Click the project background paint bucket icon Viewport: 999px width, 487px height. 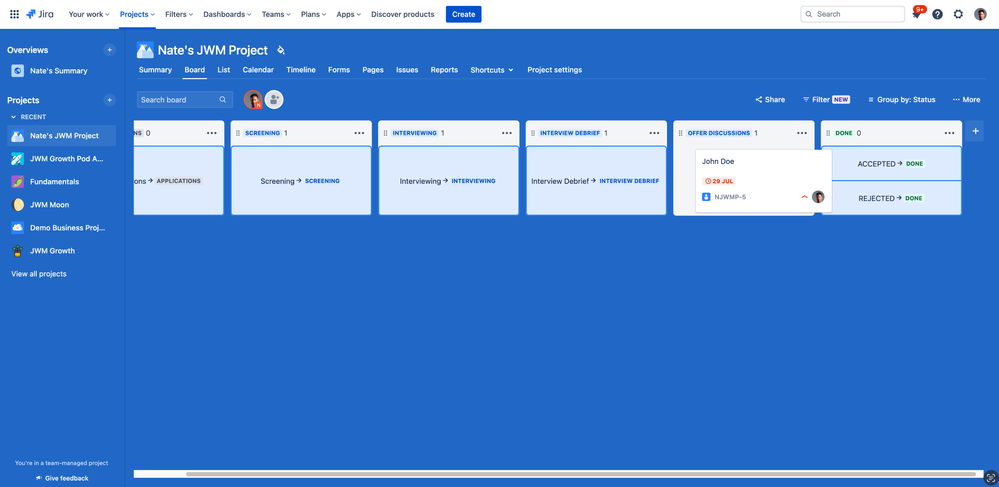[281, 50]
